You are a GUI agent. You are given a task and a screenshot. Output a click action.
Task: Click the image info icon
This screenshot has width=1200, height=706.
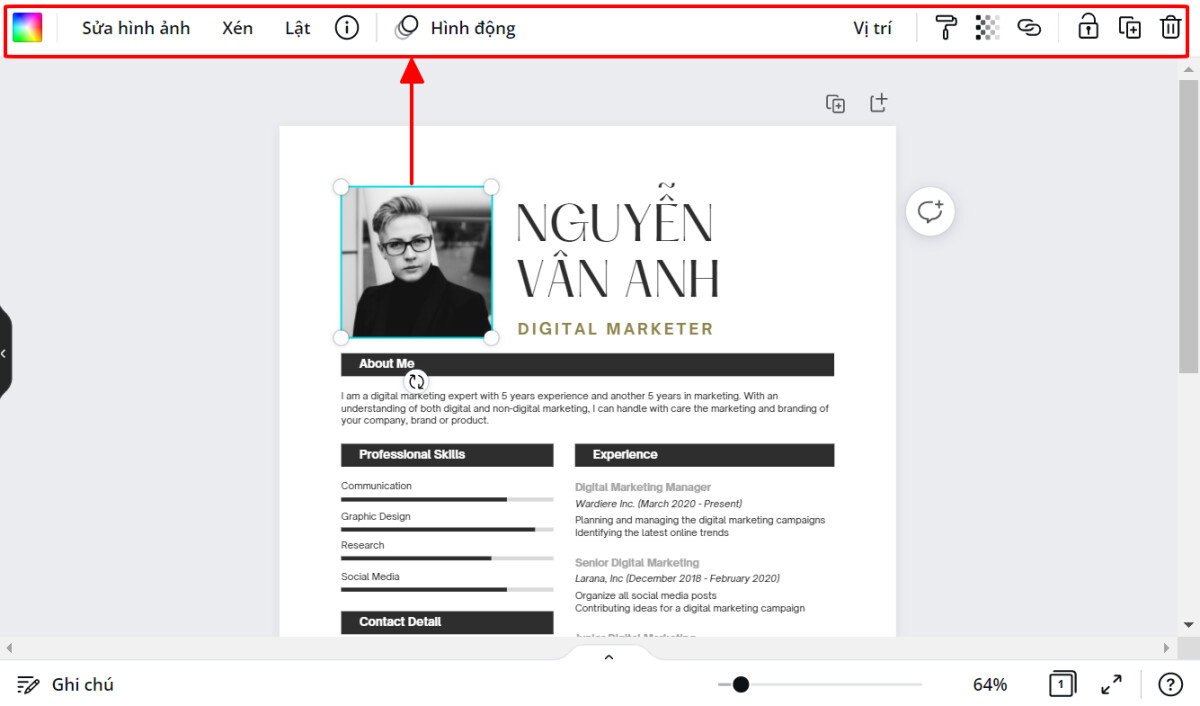(346, 28)
